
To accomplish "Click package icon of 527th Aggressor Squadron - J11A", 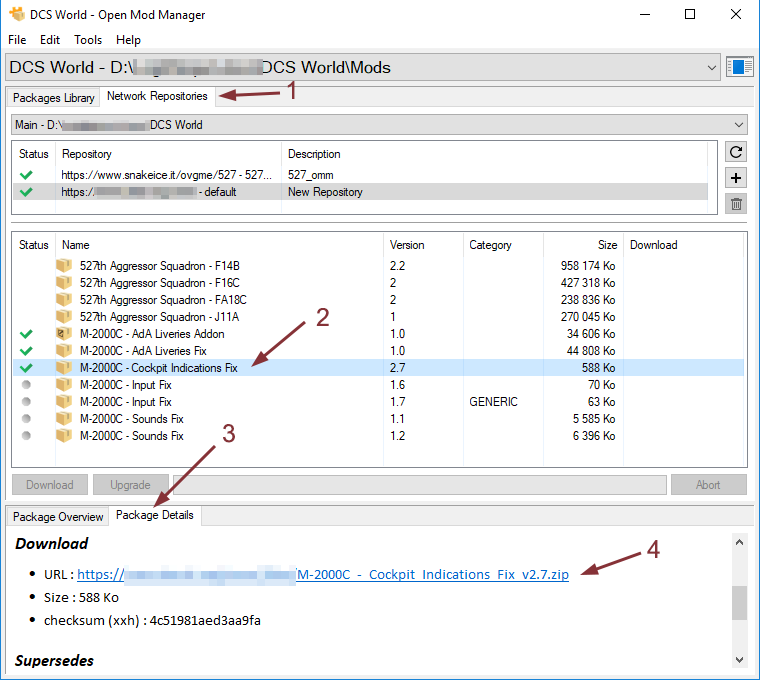I will coord(63,316).
